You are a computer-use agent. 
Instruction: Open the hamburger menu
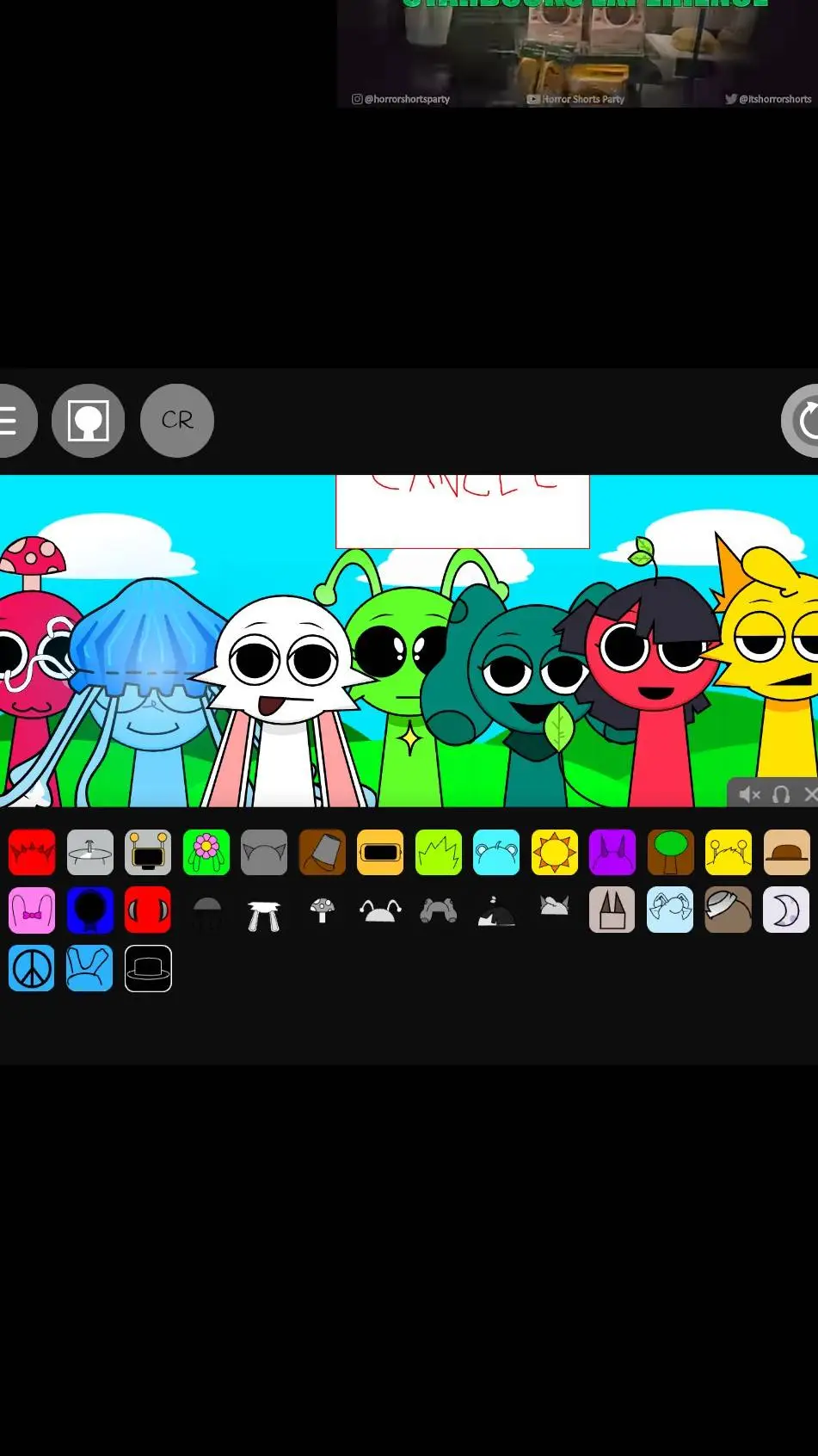pyautogui.click(x=10, y=421)
